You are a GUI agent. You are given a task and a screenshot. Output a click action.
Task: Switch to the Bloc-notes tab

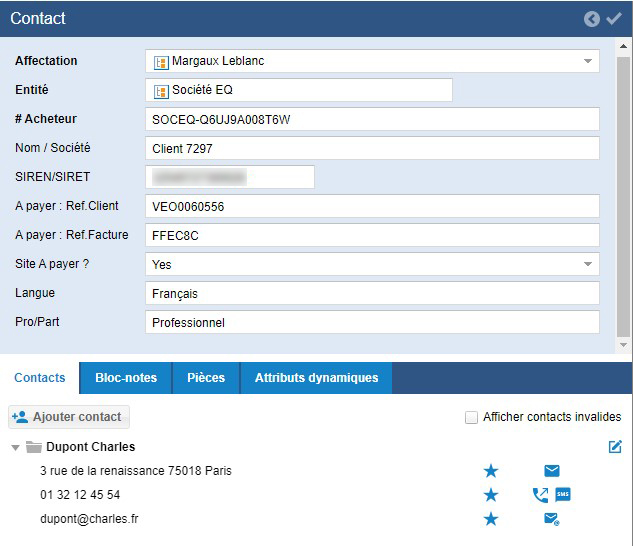click(x=126, y=378)
